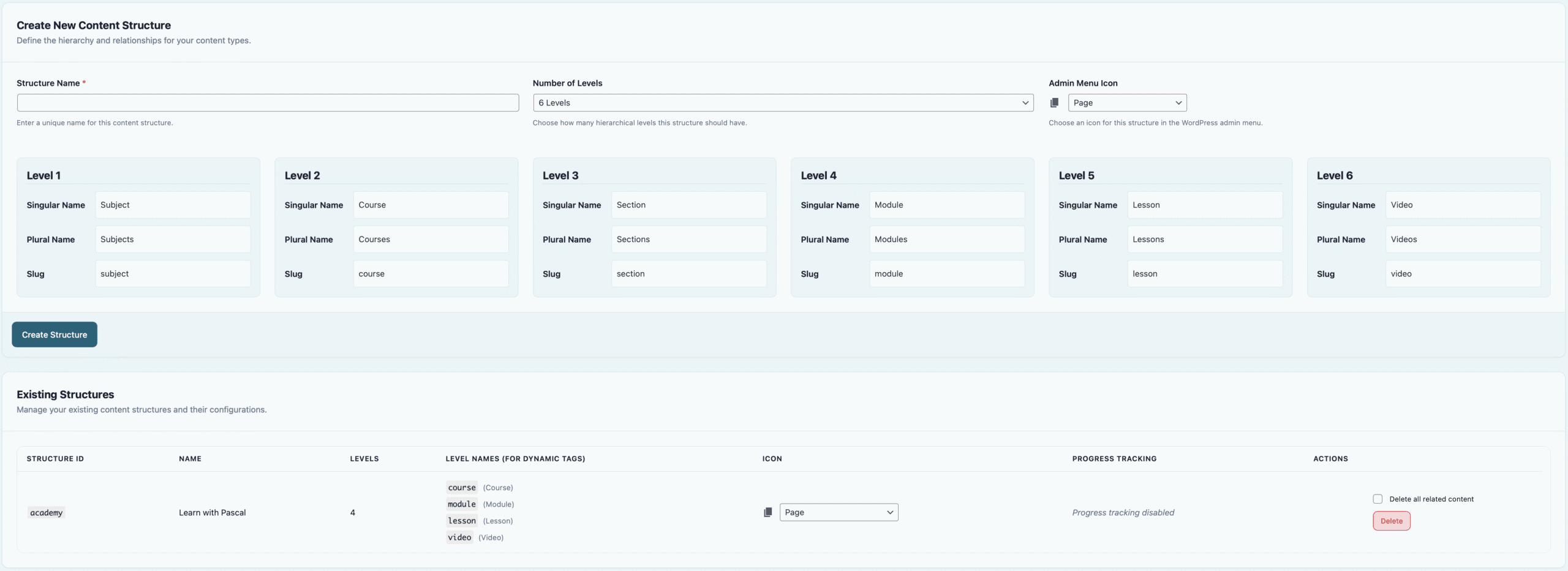The height and width of the screenshot is (571, 1568).
Task: Open the Admin Menu Icon Page dropdown
Action: point(1127,103)
